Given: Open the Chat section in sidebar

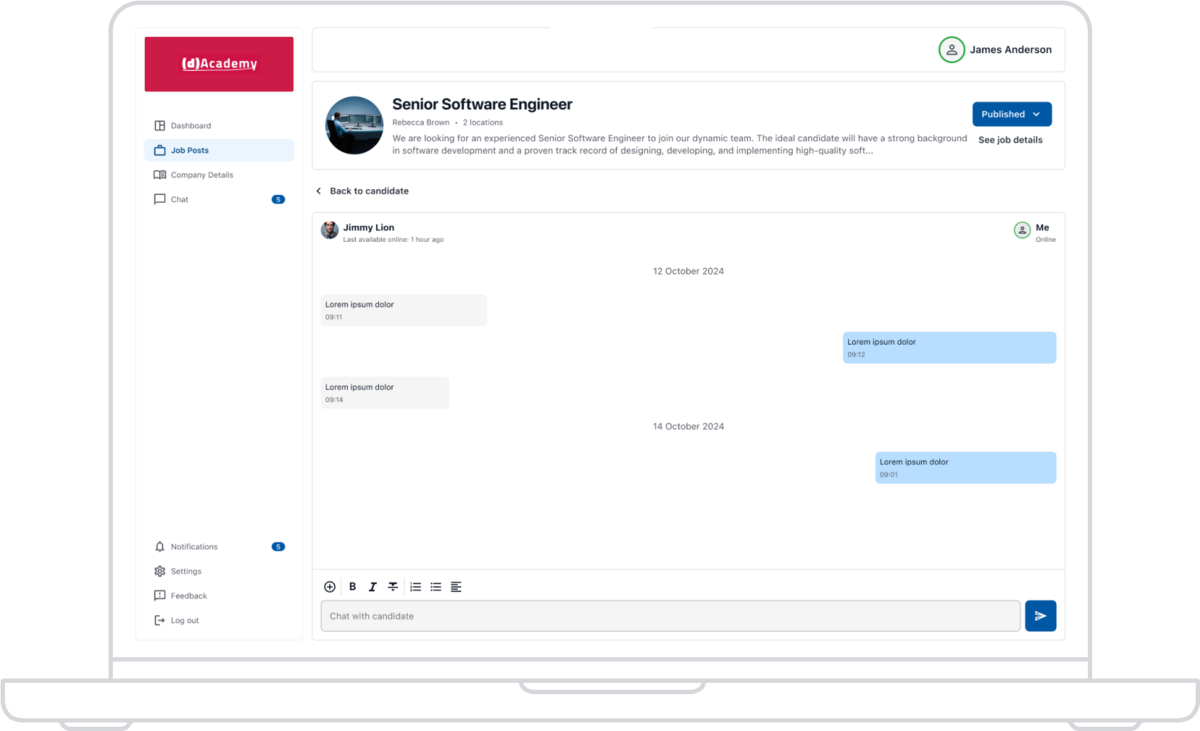Looking at the screenshot, I should pos(179,200).
